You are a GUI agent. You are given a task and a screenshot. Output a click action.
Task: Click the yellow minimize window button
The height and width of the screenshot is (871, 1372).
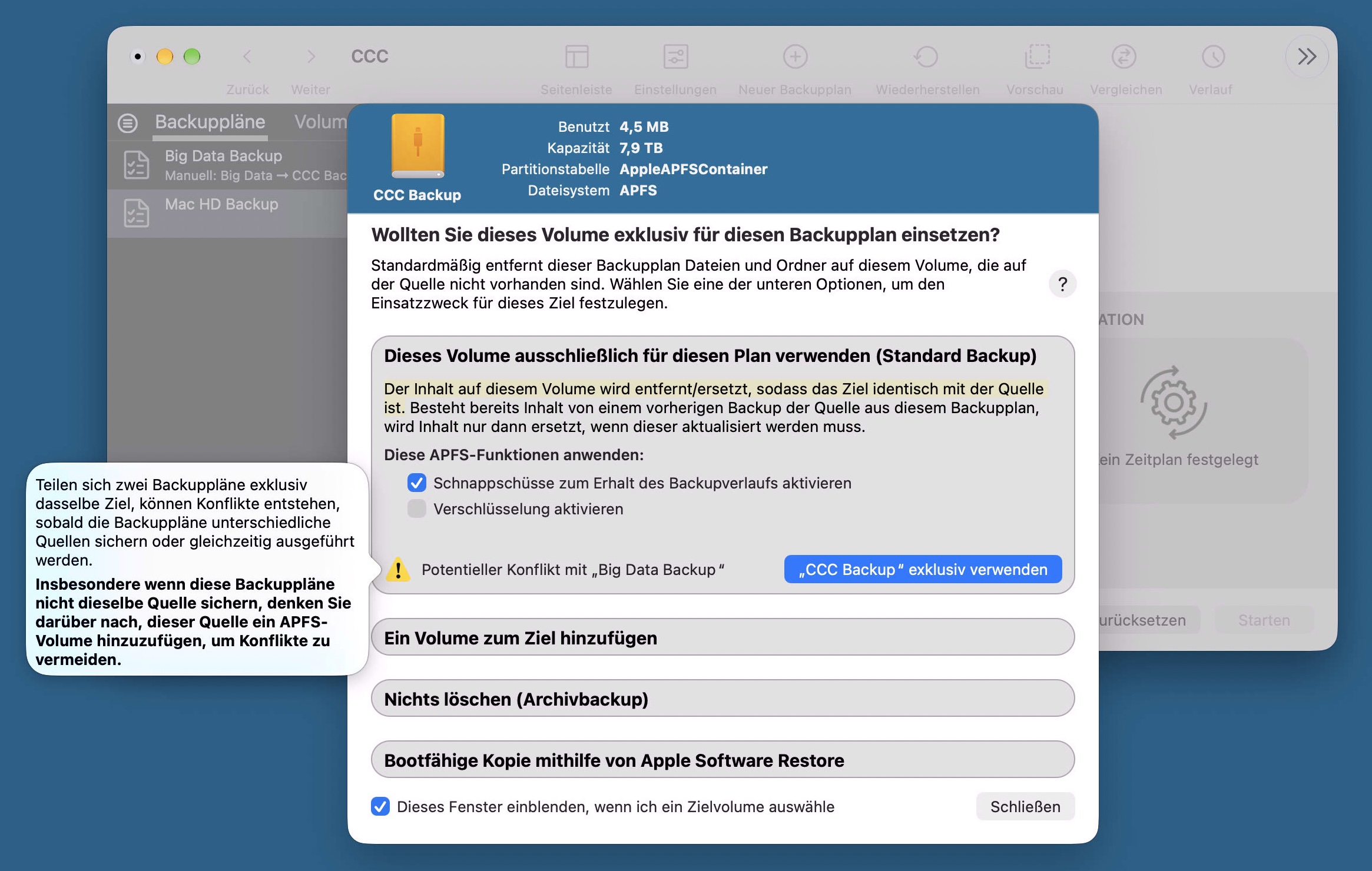pos(165,56)
